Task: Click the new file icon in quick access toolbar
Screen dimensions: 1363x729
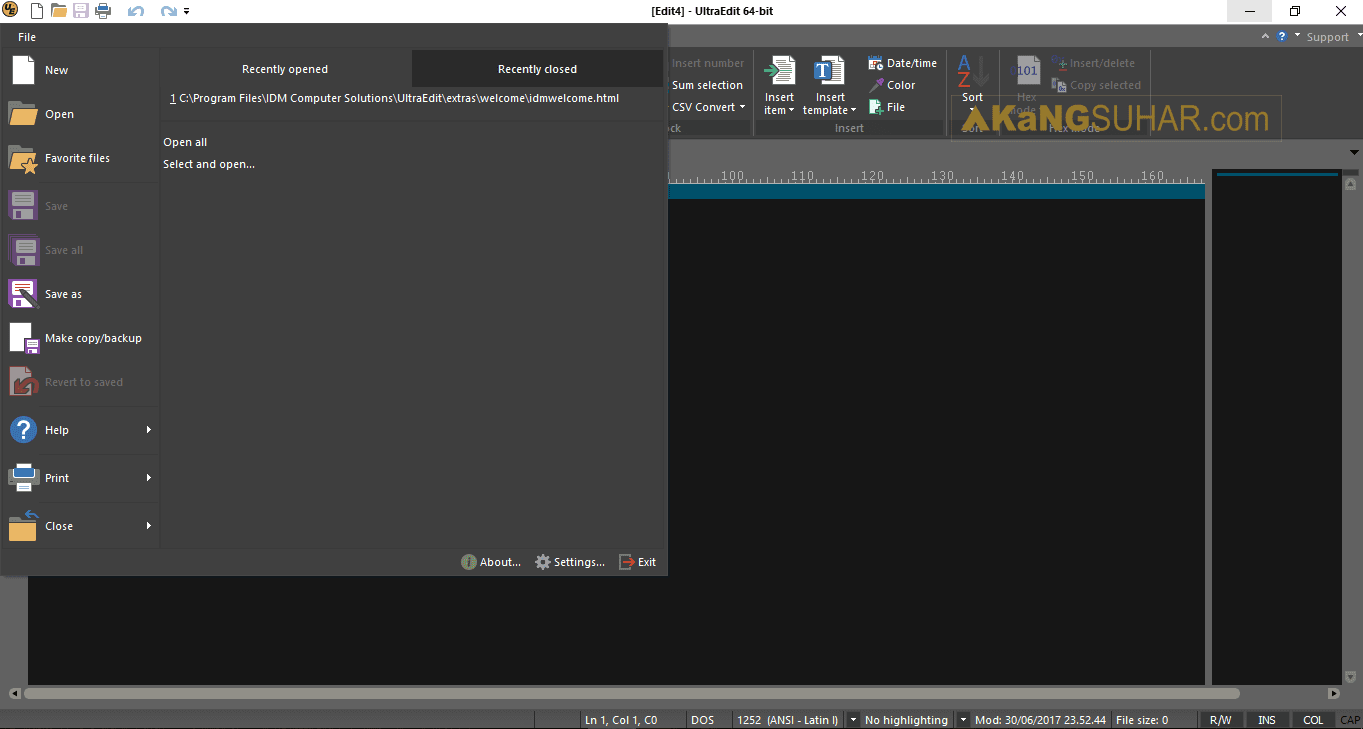Action: point(37,11)
